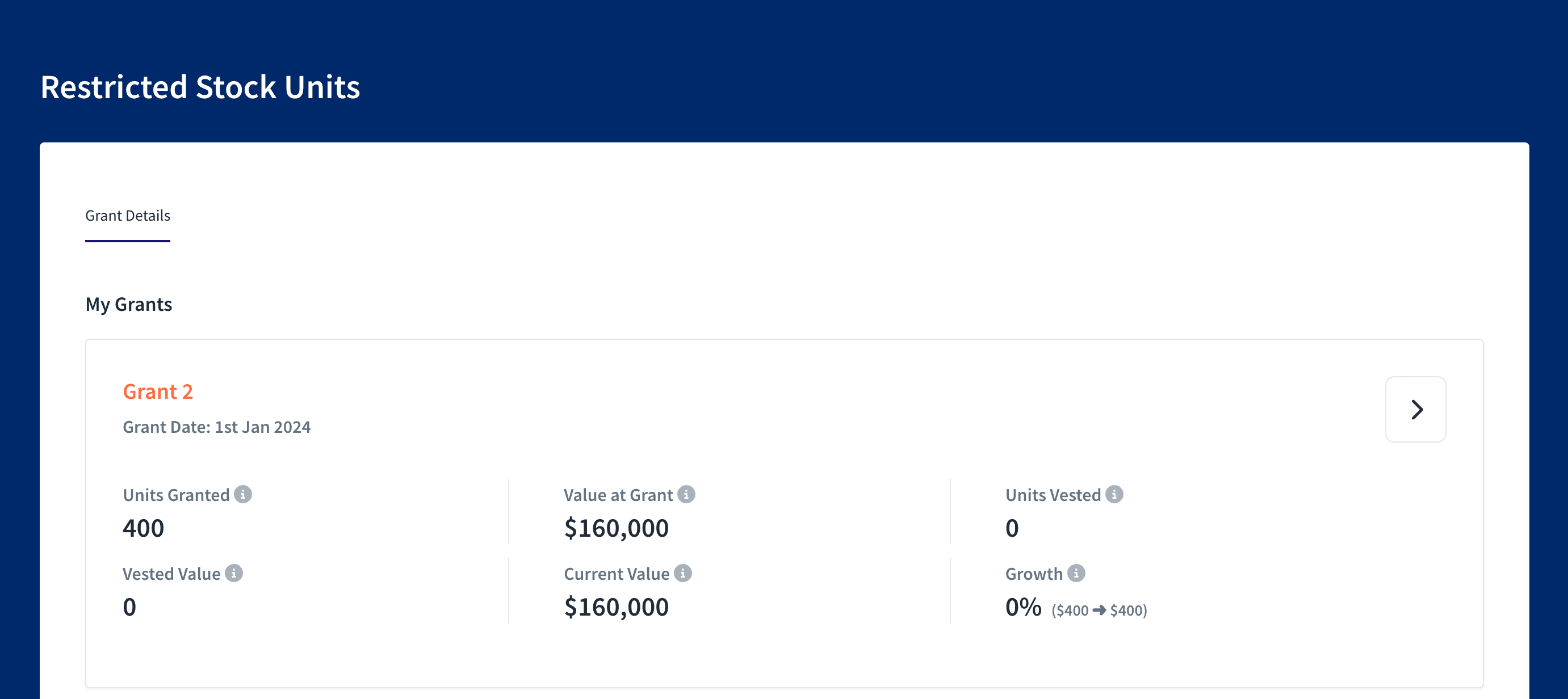Image resolution: width=1568 pixels, height=699 pixels.
Task: Click the Current Value label text
Action: [x=617, y=574]
